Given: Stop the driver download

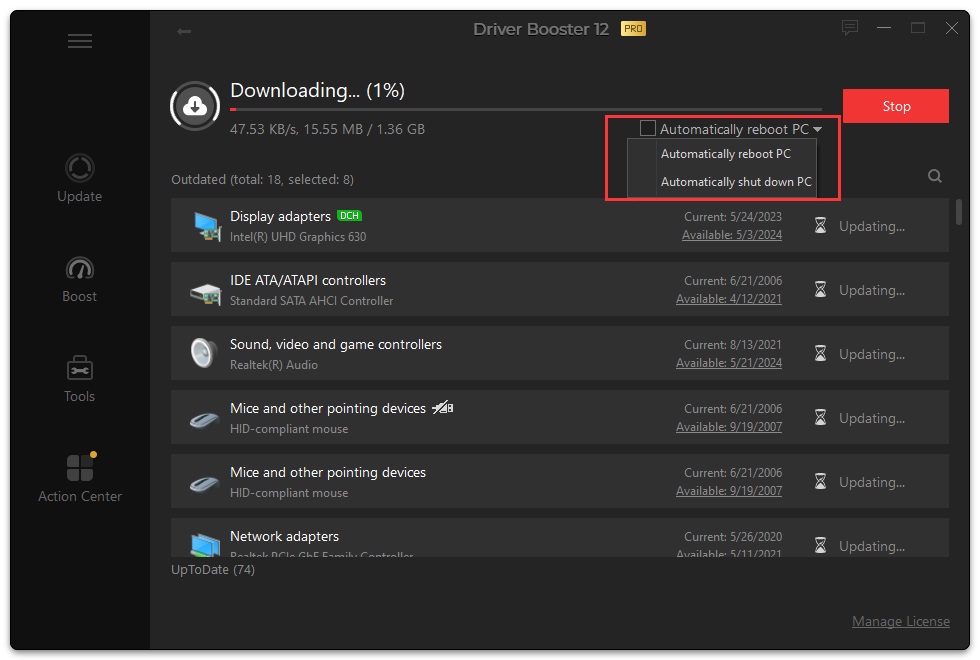Looking at the screenshot, I should pyautogui.click(x=896, y=106).
